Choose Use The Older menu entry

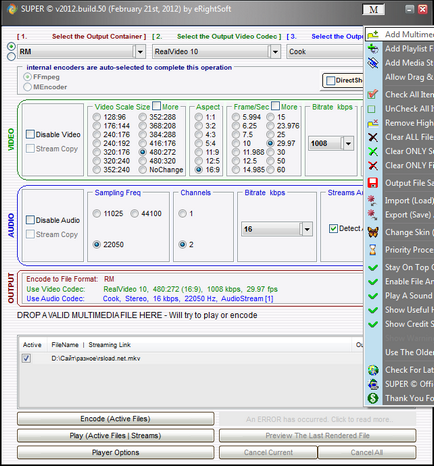click(x=409, y=352)
